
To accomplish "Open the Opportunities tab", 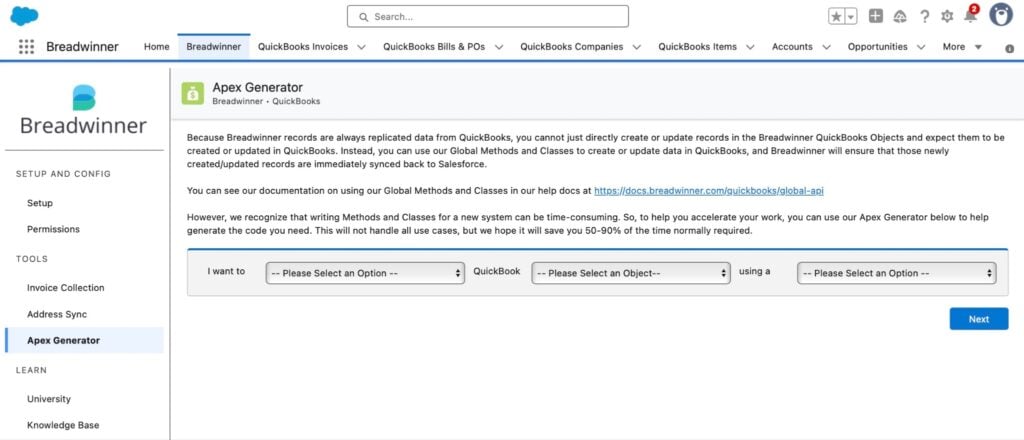I will [877, 47].
